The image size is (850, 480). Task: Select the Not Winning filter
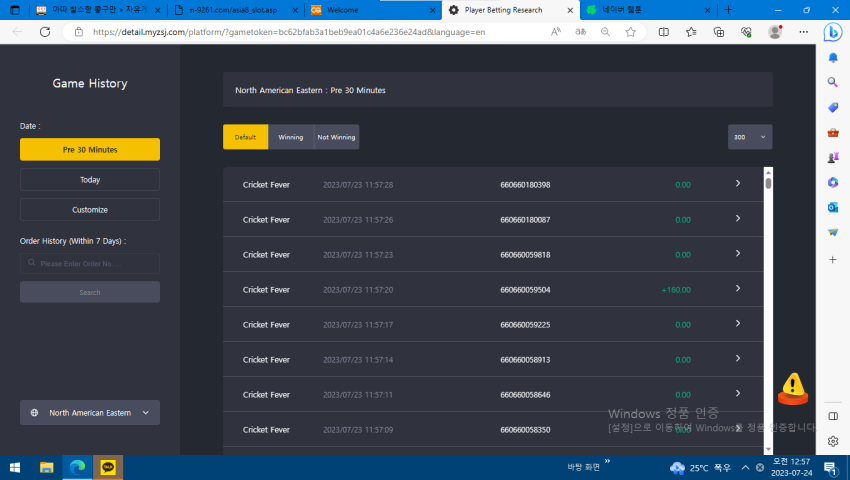click(x=336, y=137)
